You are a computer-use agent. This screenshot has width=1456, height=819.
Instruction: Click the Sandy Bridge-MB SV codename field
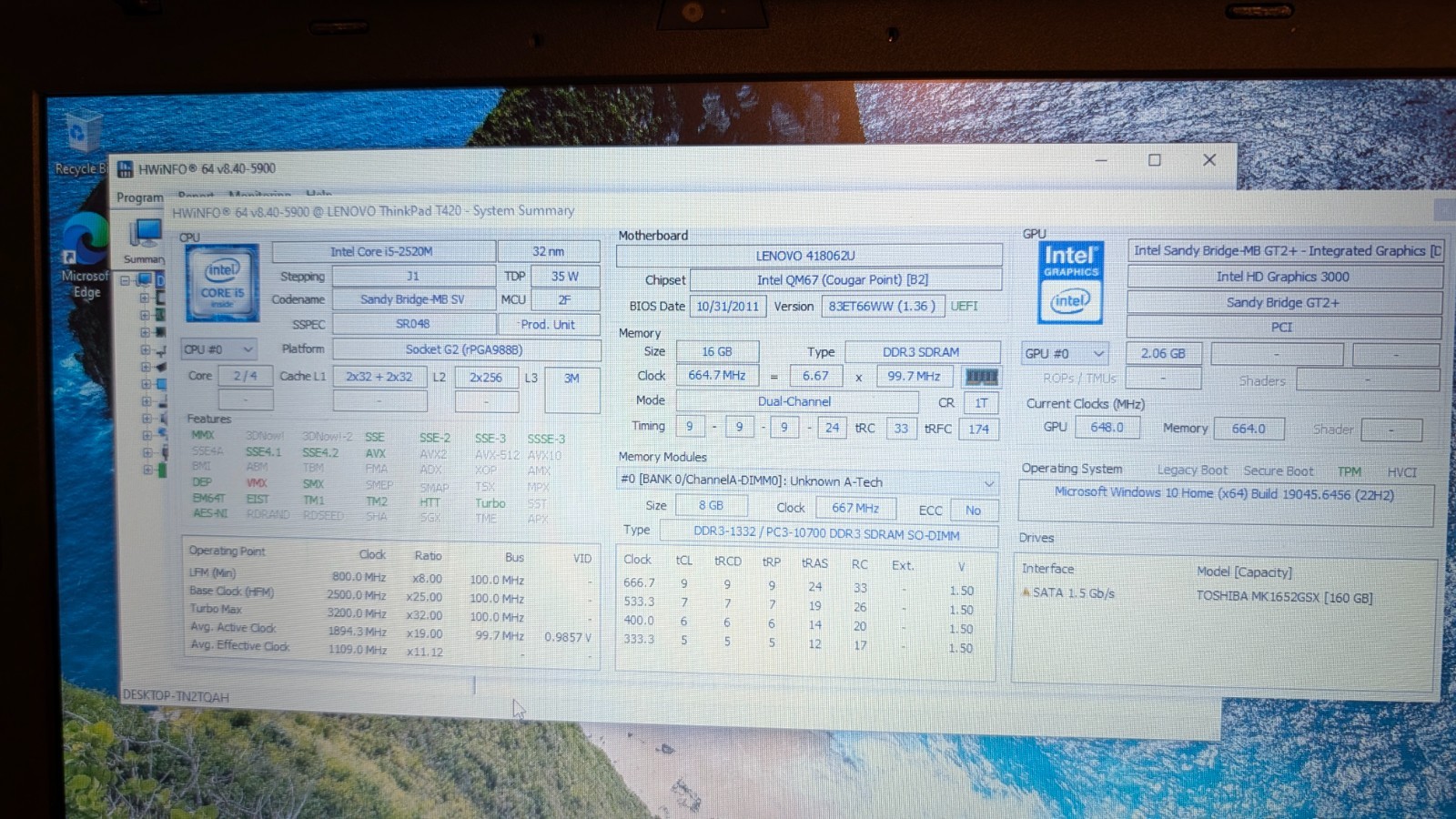(x=412, y=299)
